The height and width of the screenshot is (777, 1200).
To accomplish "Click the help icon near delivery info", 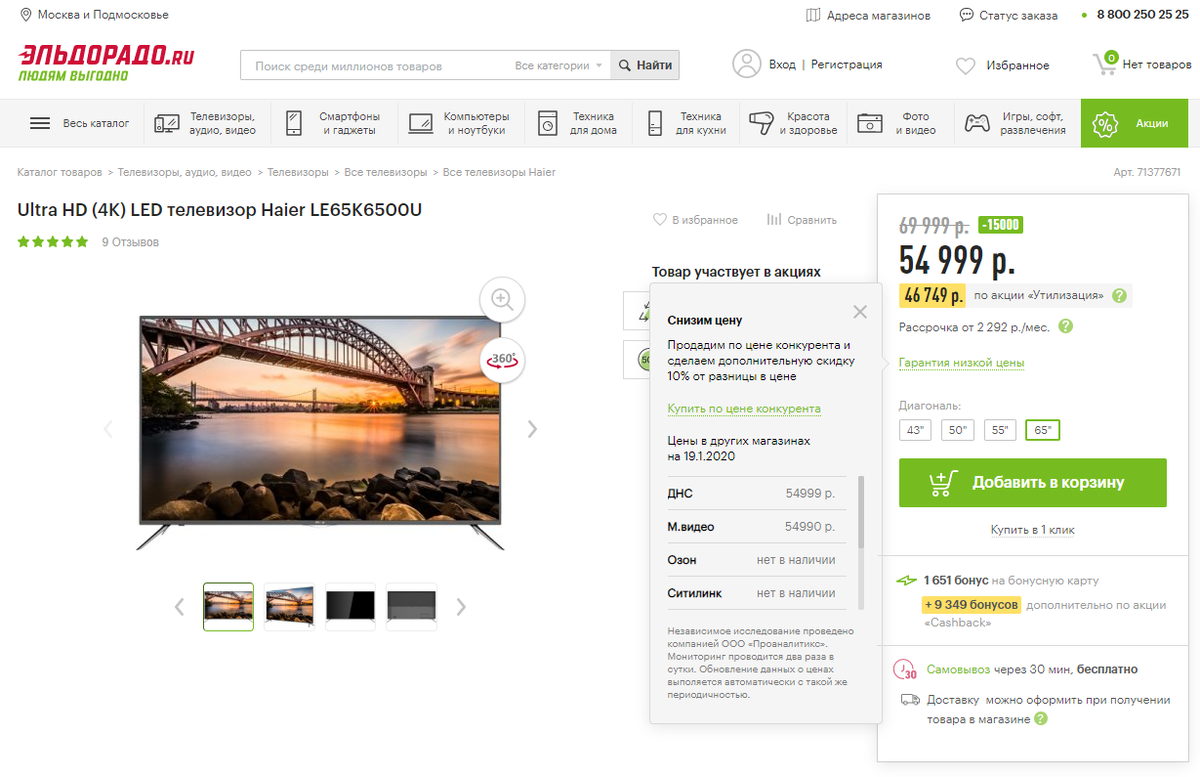I will (x=1041, y=719).
